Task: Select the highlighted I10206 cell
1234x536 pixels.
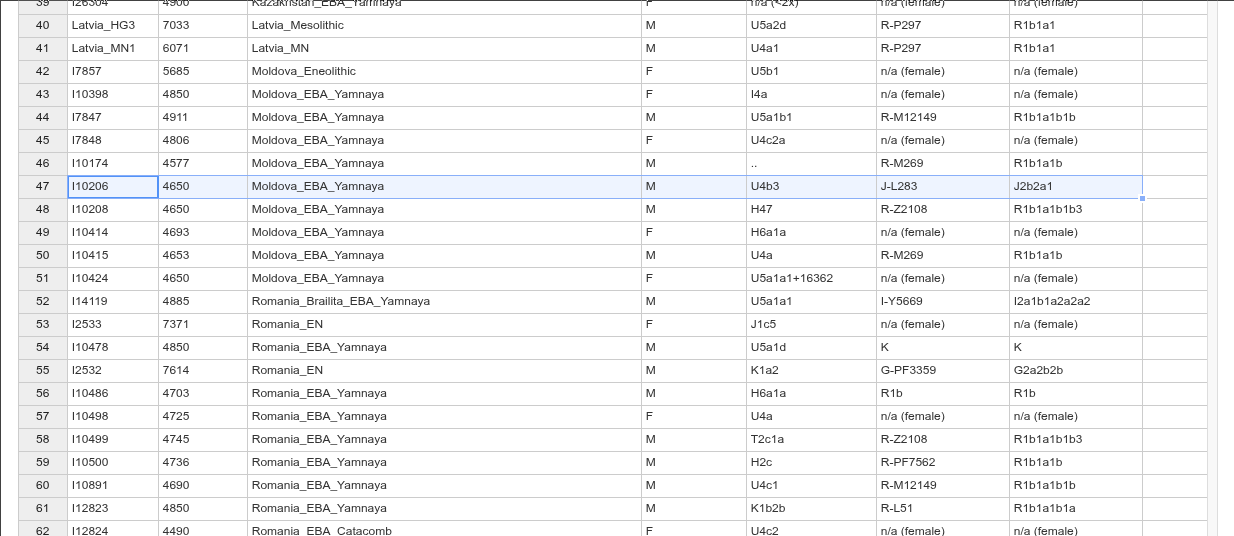Action: coord(113,186)
